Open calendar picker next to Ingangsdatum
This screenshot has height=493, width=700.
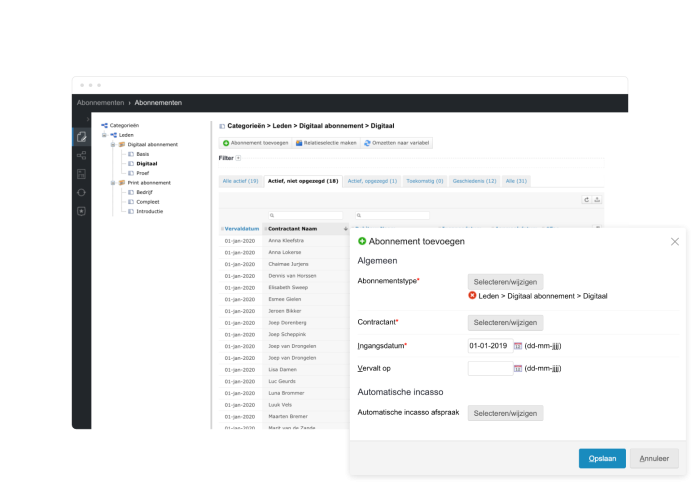518,345
